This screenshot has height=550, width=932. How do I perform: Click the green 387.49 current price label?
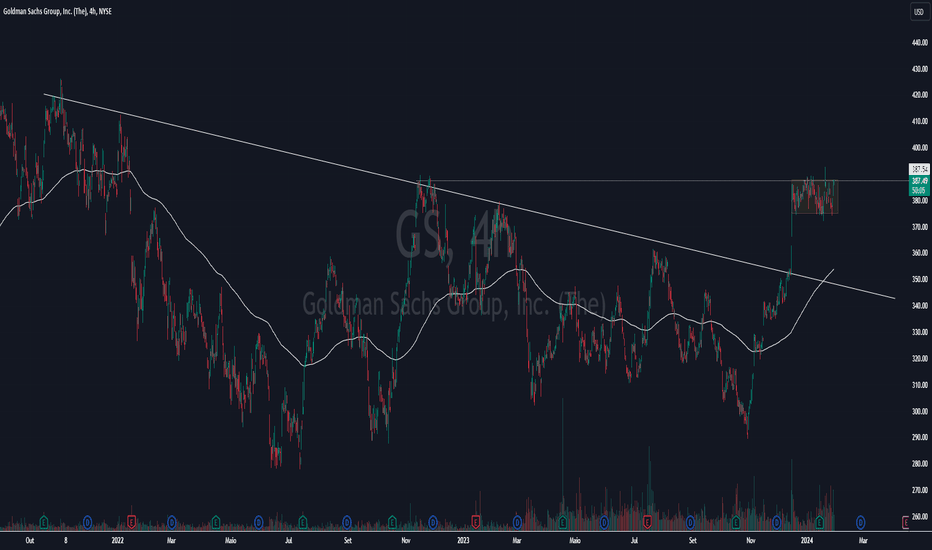point(917,181)
